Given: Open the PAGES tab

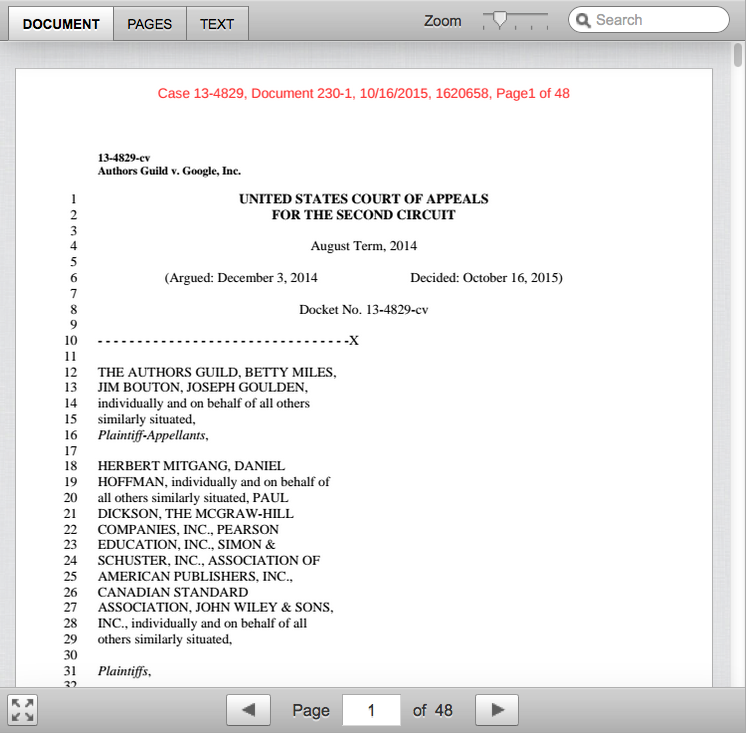Looking at the screenshot, I should (149, 24).
